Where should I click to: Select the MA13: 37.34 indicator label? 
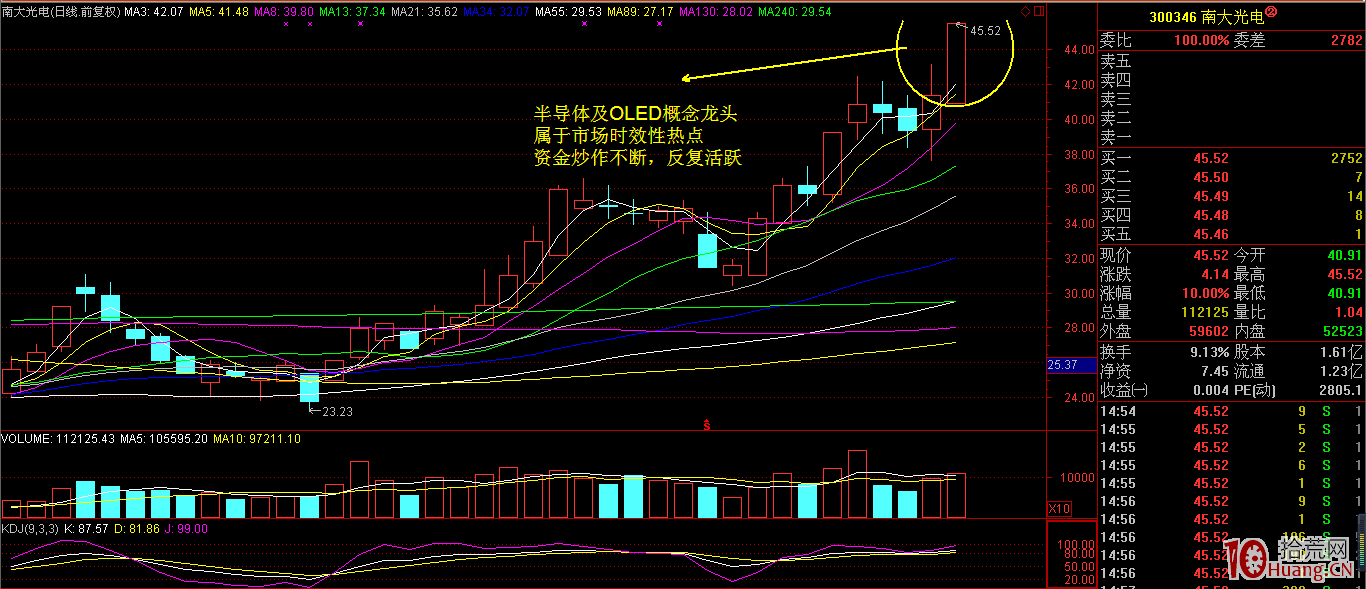(352, 11)
